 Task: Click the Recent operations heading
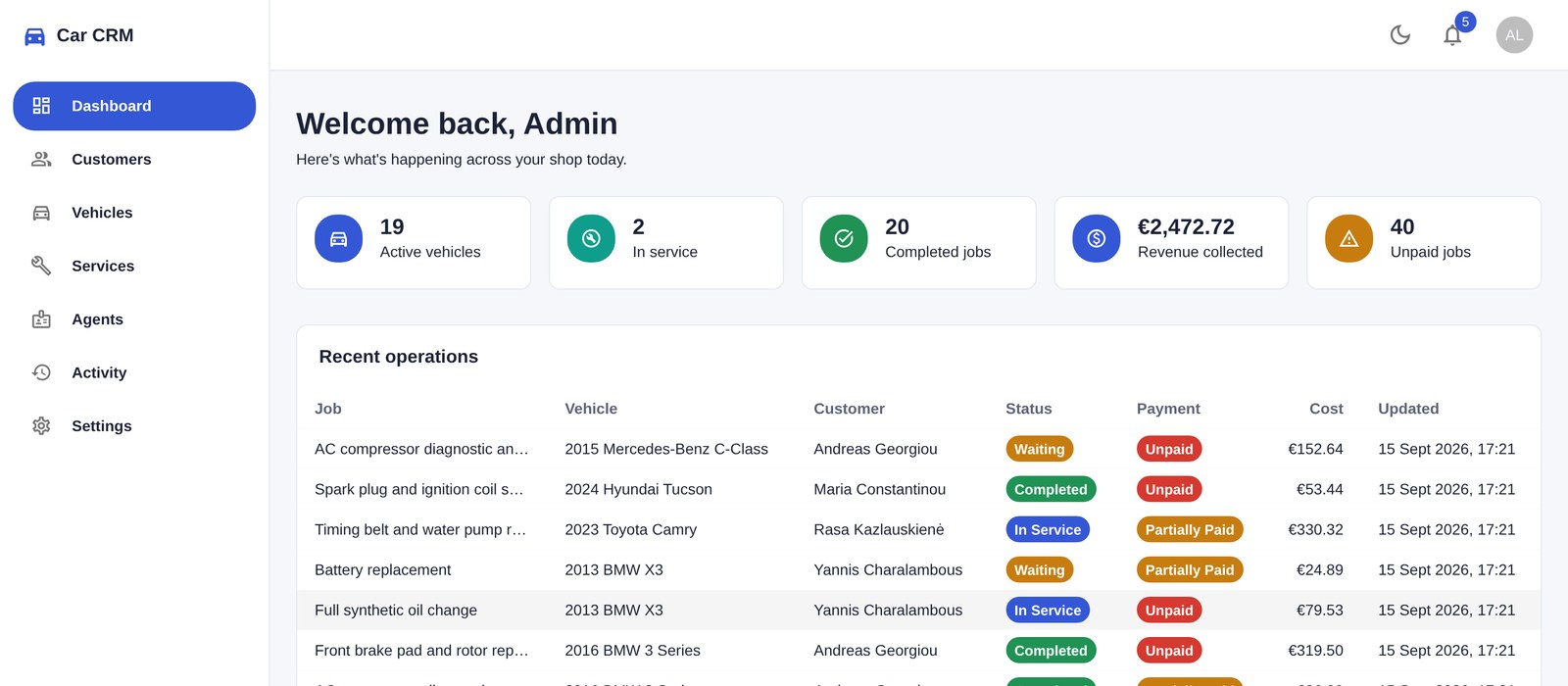pyautogui.click(x=398, y=357)
